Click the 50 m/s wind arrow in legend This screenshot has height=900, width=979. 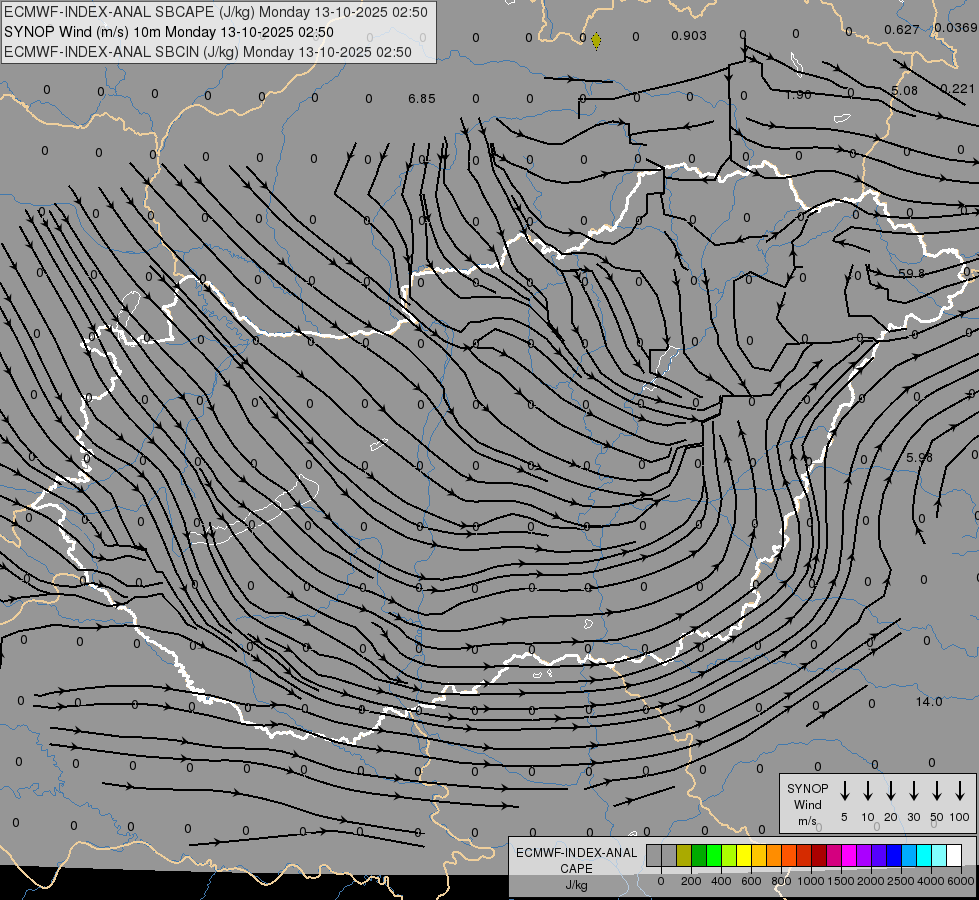(x=937, y=791)
